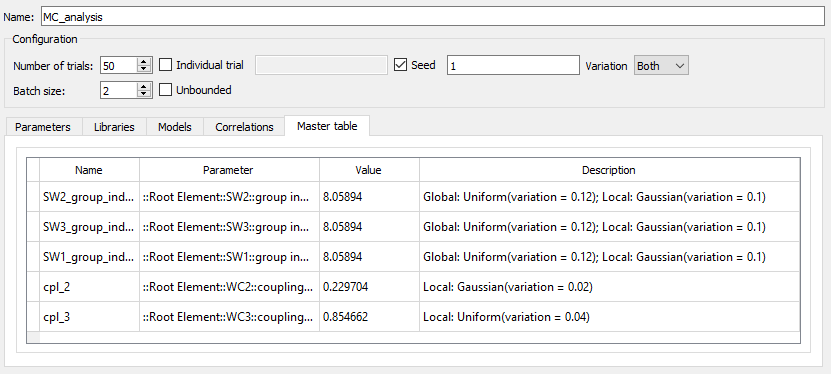The image size is (831, 374).
Task: Switch to the Libraries tab
Action: pyautogui.click(x=114, y=127)
